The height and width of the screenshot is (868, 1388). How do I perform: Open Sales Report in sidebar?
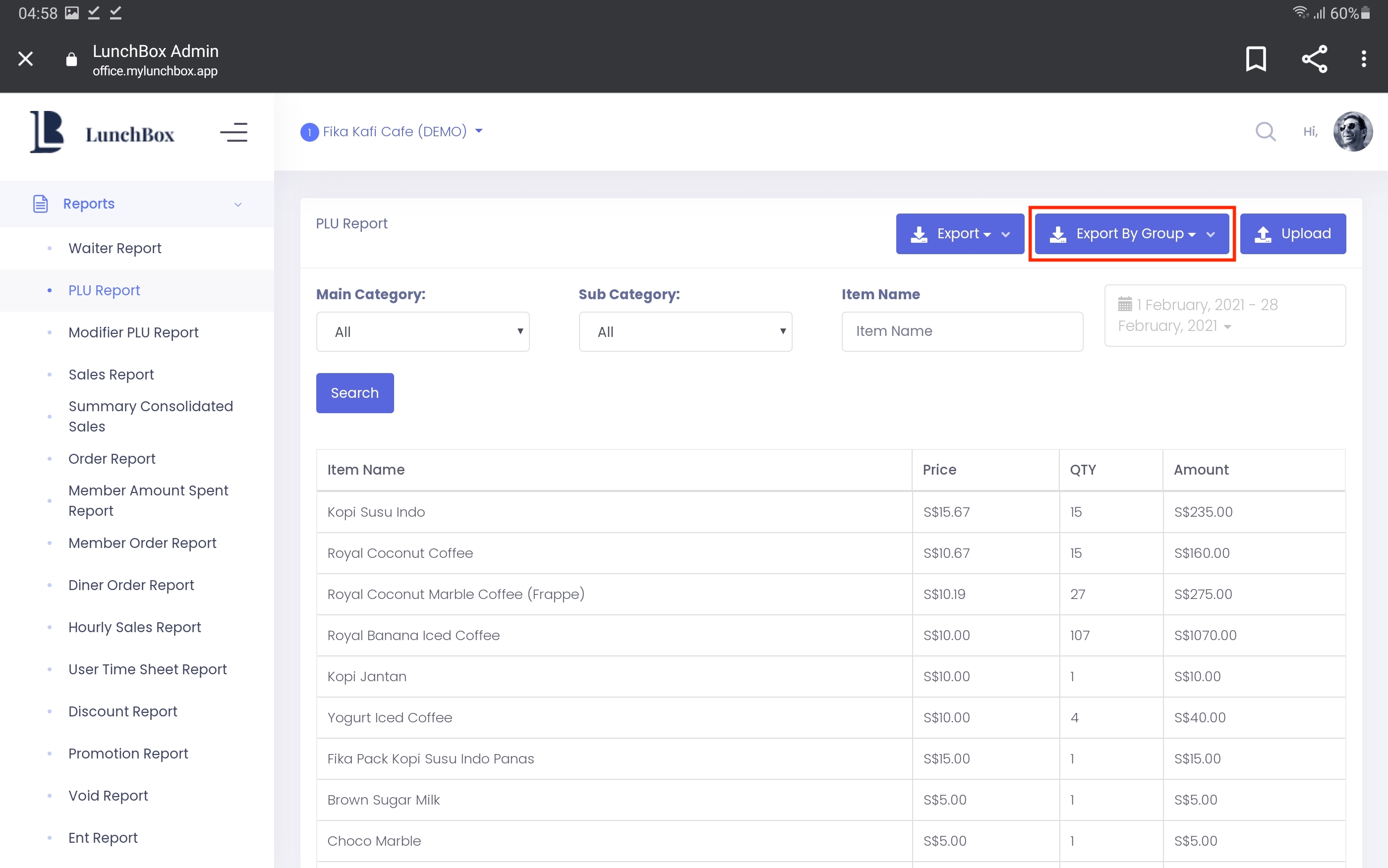pos(111,374)
